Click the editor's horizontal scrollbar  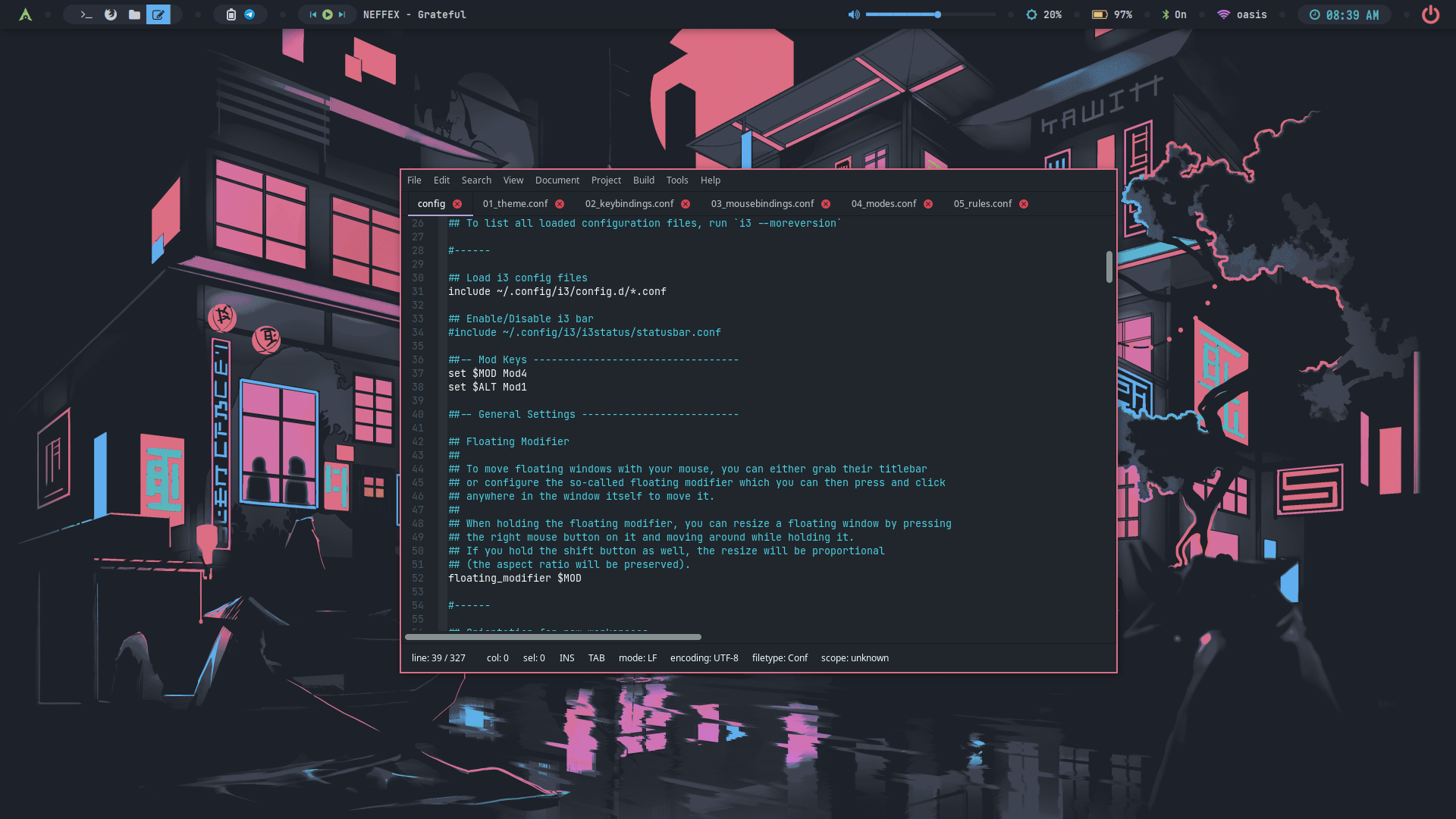553,637
